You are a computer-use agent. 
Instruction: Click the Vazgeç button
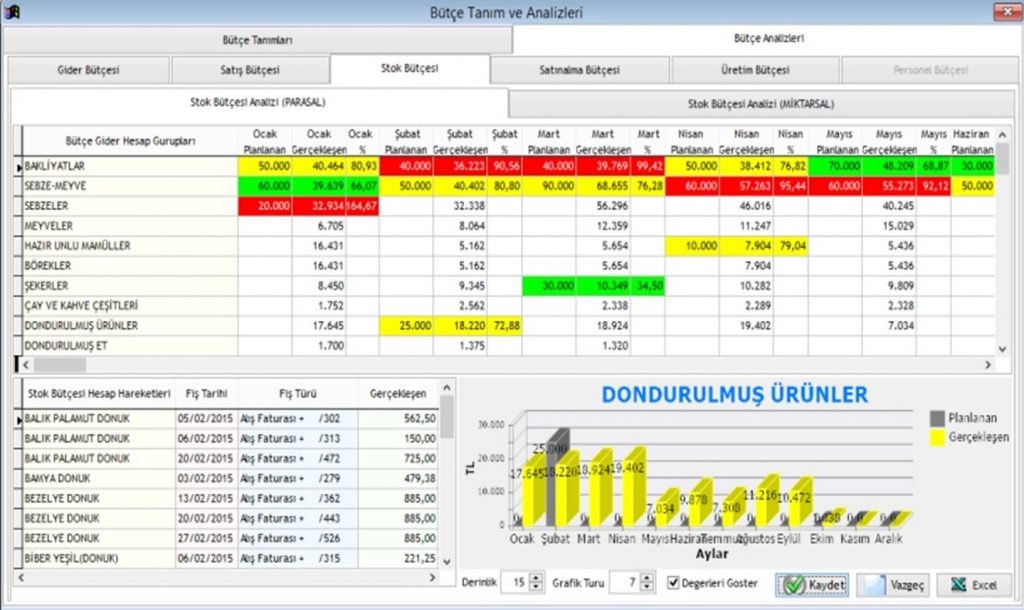(x=893, y=585)
